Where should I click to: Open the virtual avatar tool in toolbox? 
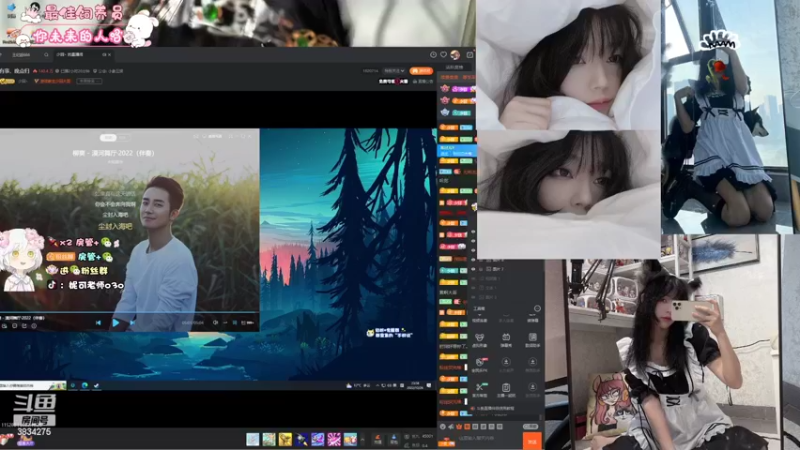click(480, 340)
